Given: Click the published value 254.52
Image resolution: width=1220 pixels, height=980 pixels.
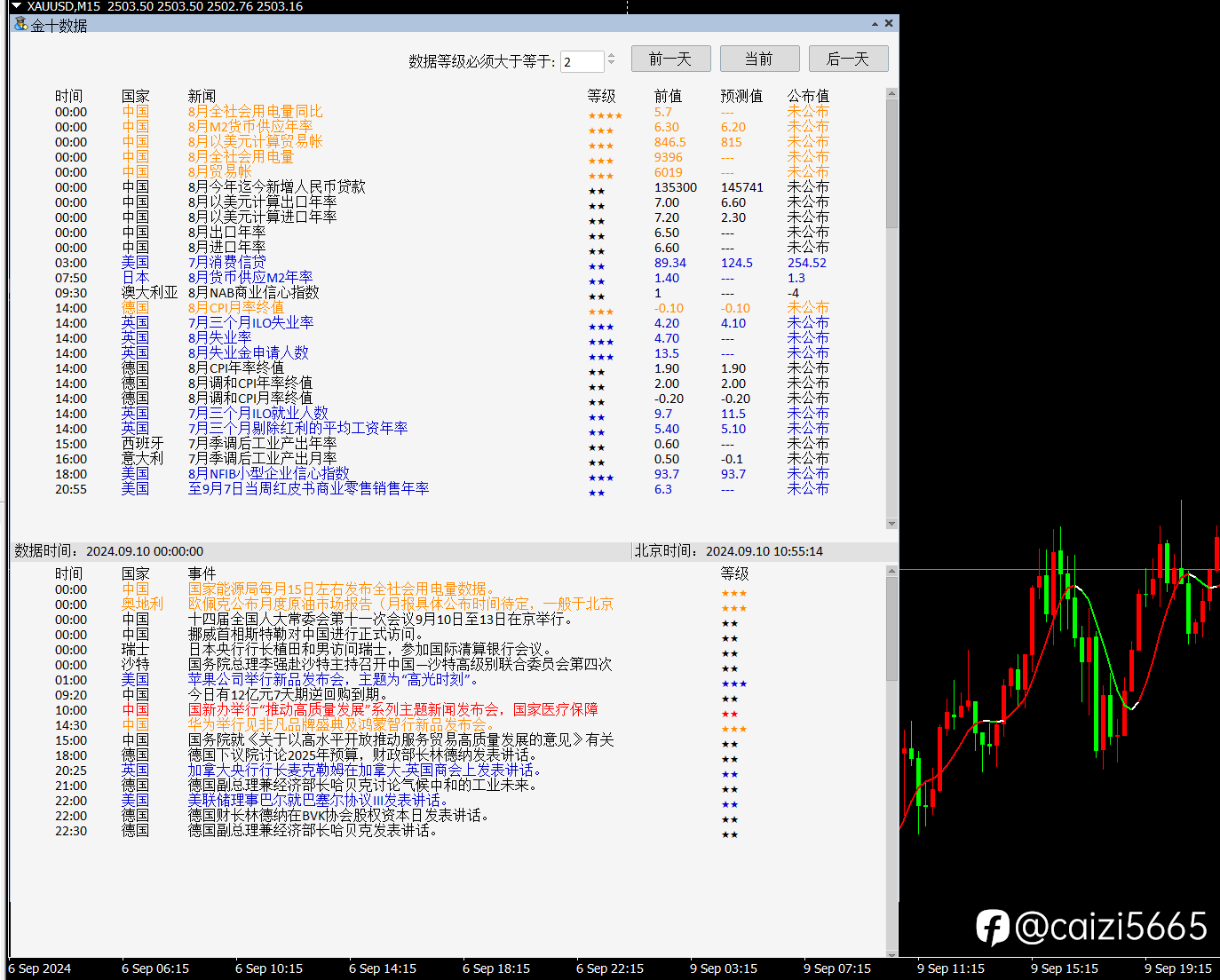Looking at the screenshot, I should pyautogui.click(x=806, y=263).
